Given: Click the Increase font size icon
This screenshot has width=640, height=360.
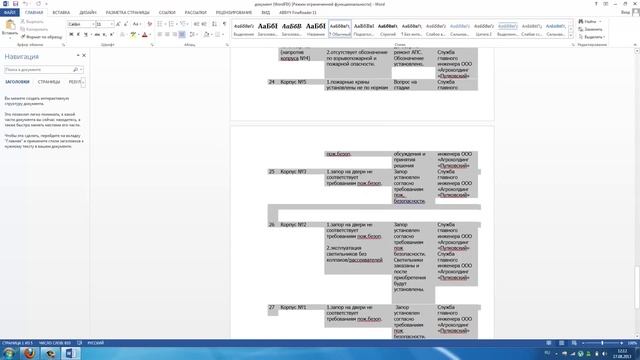Looking at the screenshot, I should 118,24.
